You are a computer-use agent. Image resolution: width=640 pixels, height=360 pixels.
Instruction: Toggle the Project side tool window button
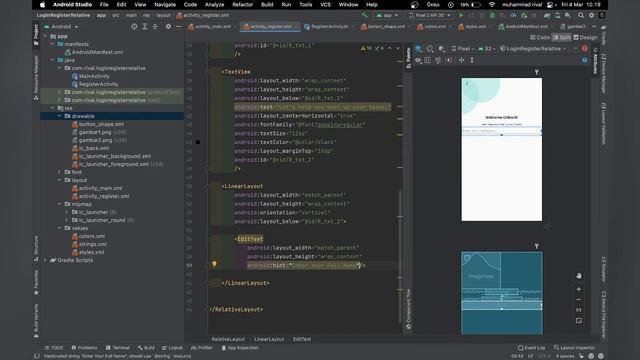click(36, 35)
